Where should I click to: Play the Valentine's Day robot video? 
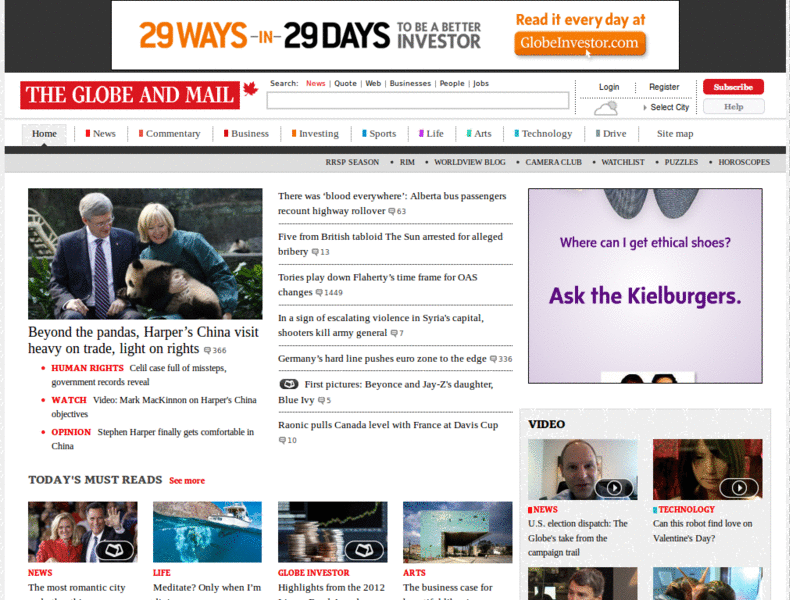739,488
